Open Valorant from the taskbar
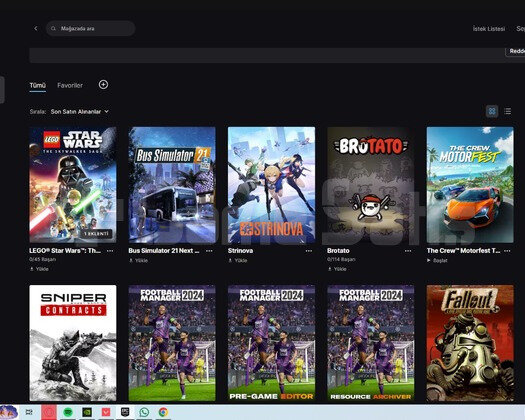 pyautogui.click(x=106, y=412)
